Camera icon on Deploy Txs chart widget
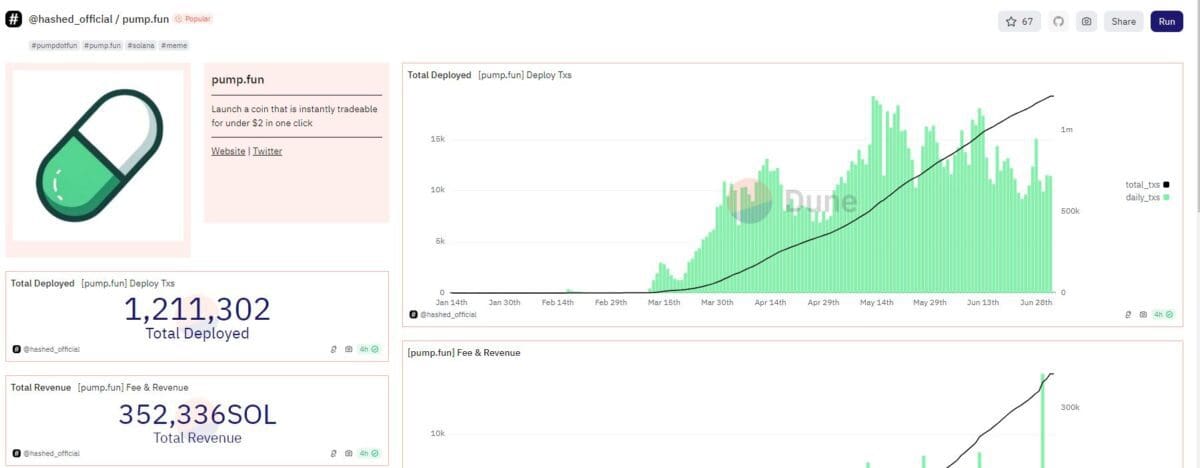Image resolution: width=1200 pixels, height=468 pixels. tap(1143, 314)
